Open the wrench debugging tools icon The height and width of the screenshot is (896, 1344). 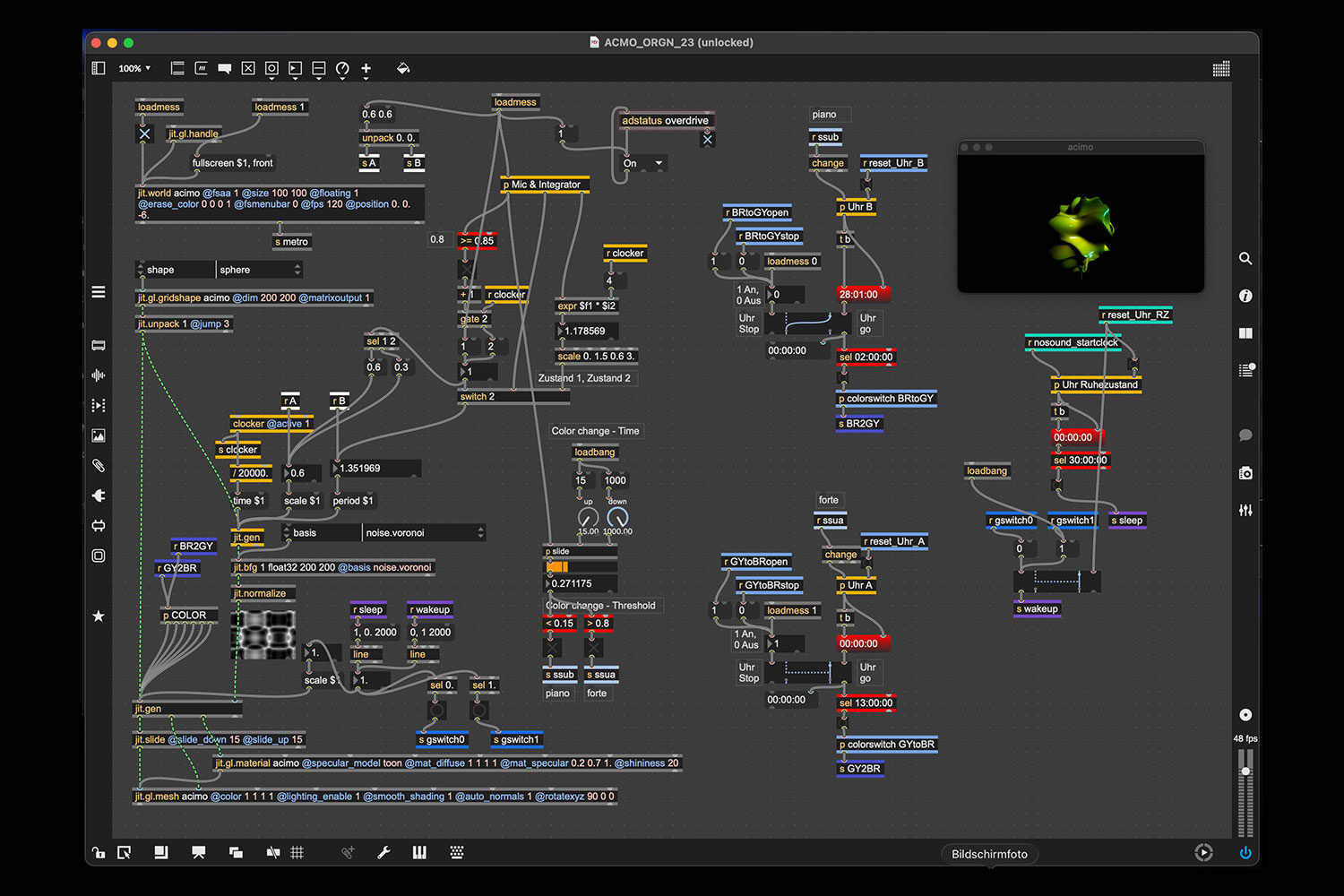(x=383, y=853)
